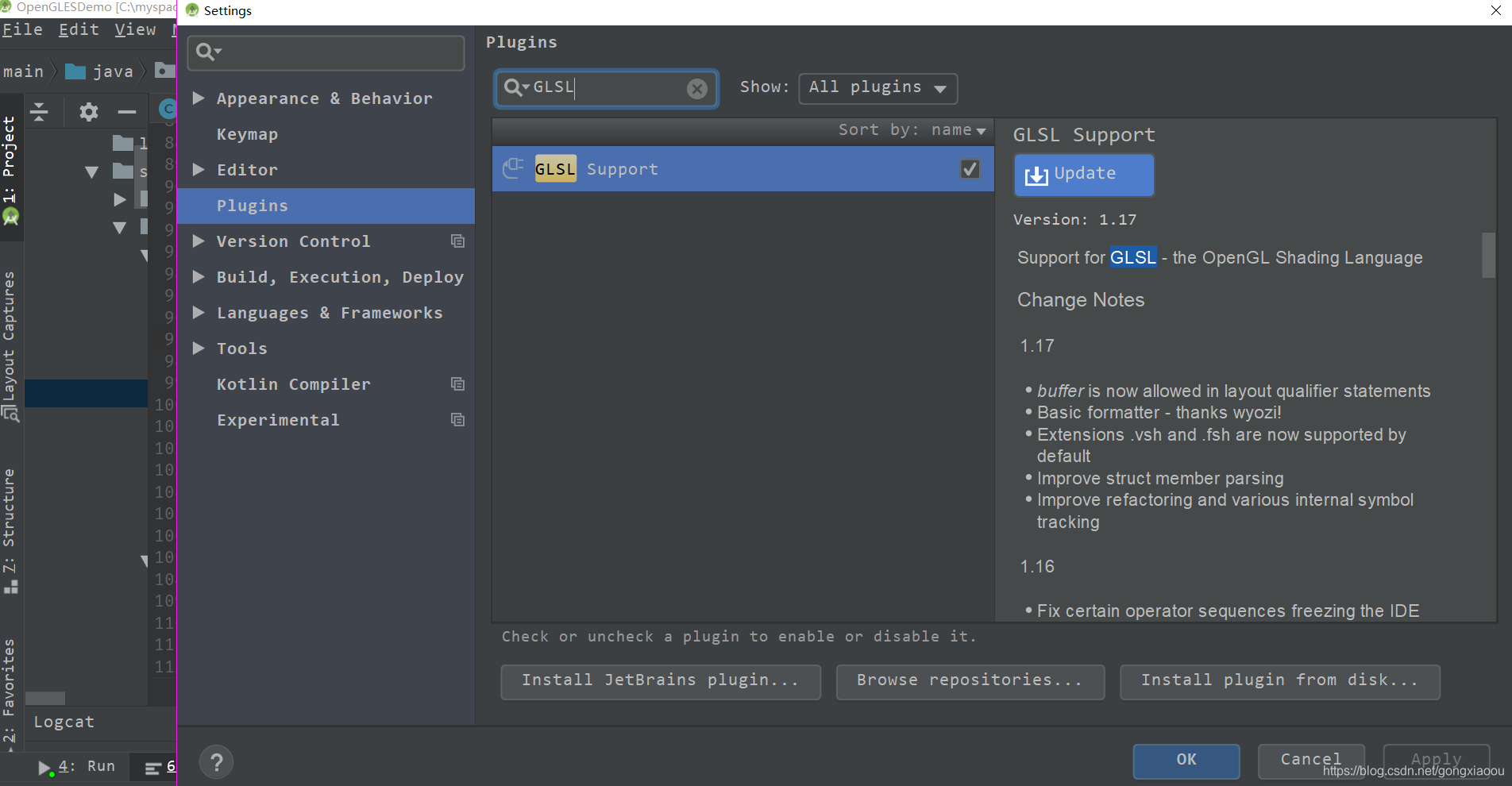
Task: Expand Languages & Frameworks settings
Action: point(199,313)
